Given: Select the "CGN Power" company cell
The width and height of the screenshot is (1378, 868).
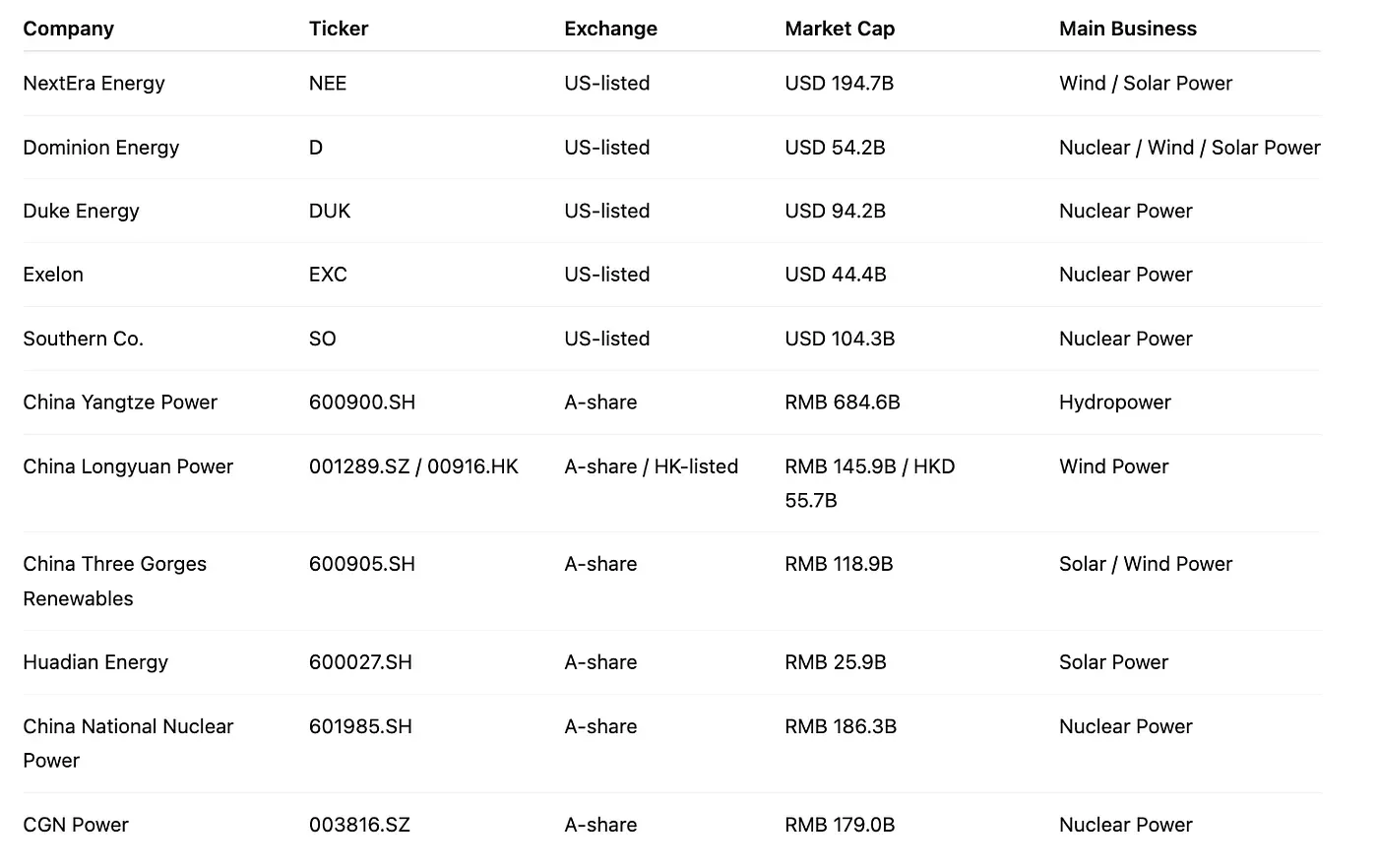Looking at the screenshot, I should [x=76, y=825].
